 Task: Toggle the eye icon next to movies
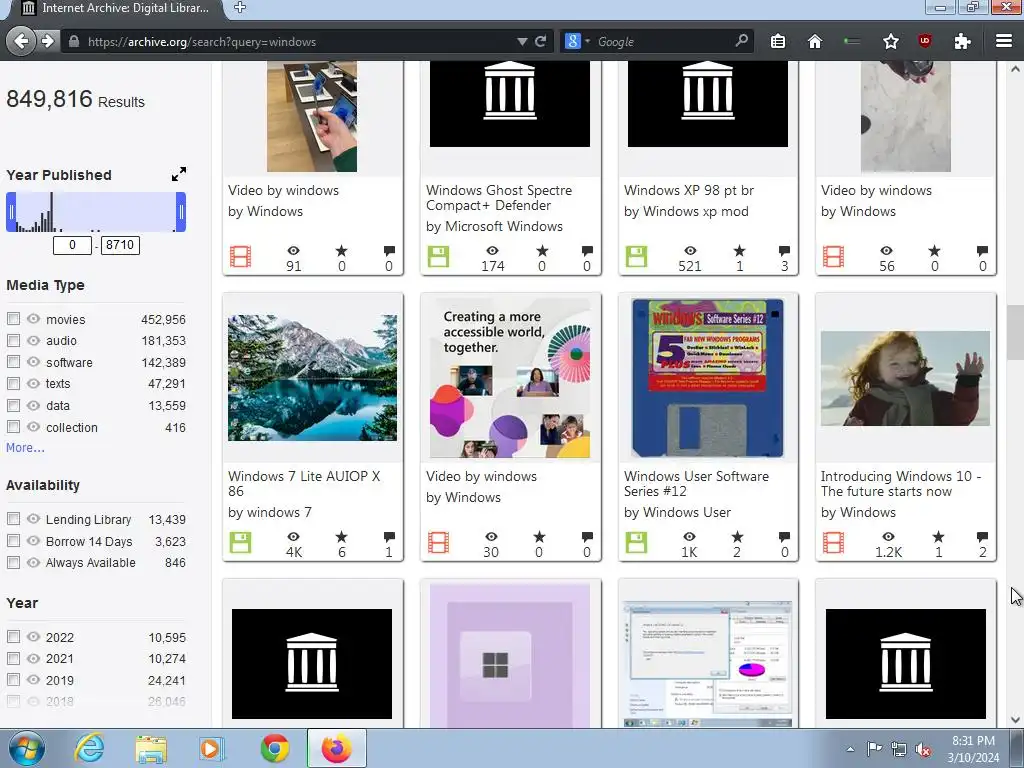tap(33, 319)
